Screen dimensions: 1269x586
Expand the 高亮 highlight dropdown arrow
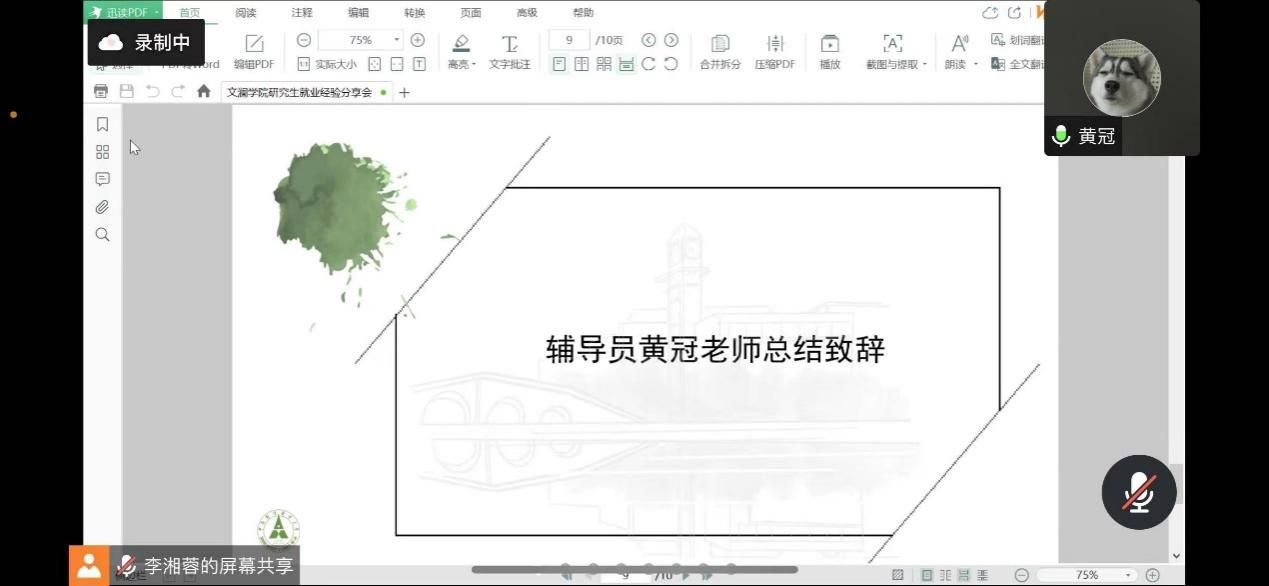474,65
